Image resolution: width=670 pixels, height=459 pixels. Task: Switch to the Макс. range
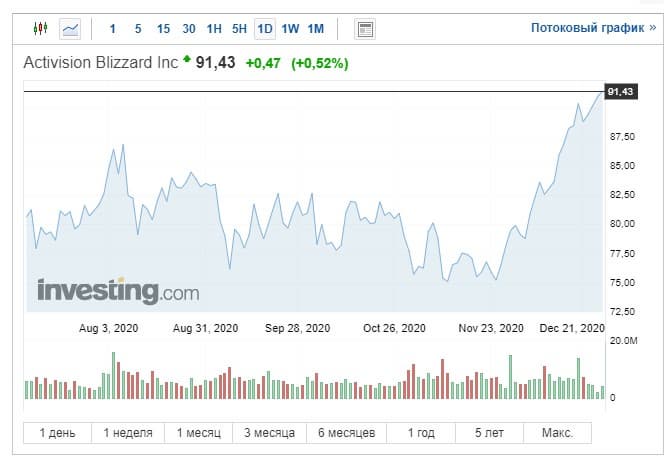[557, 433]
